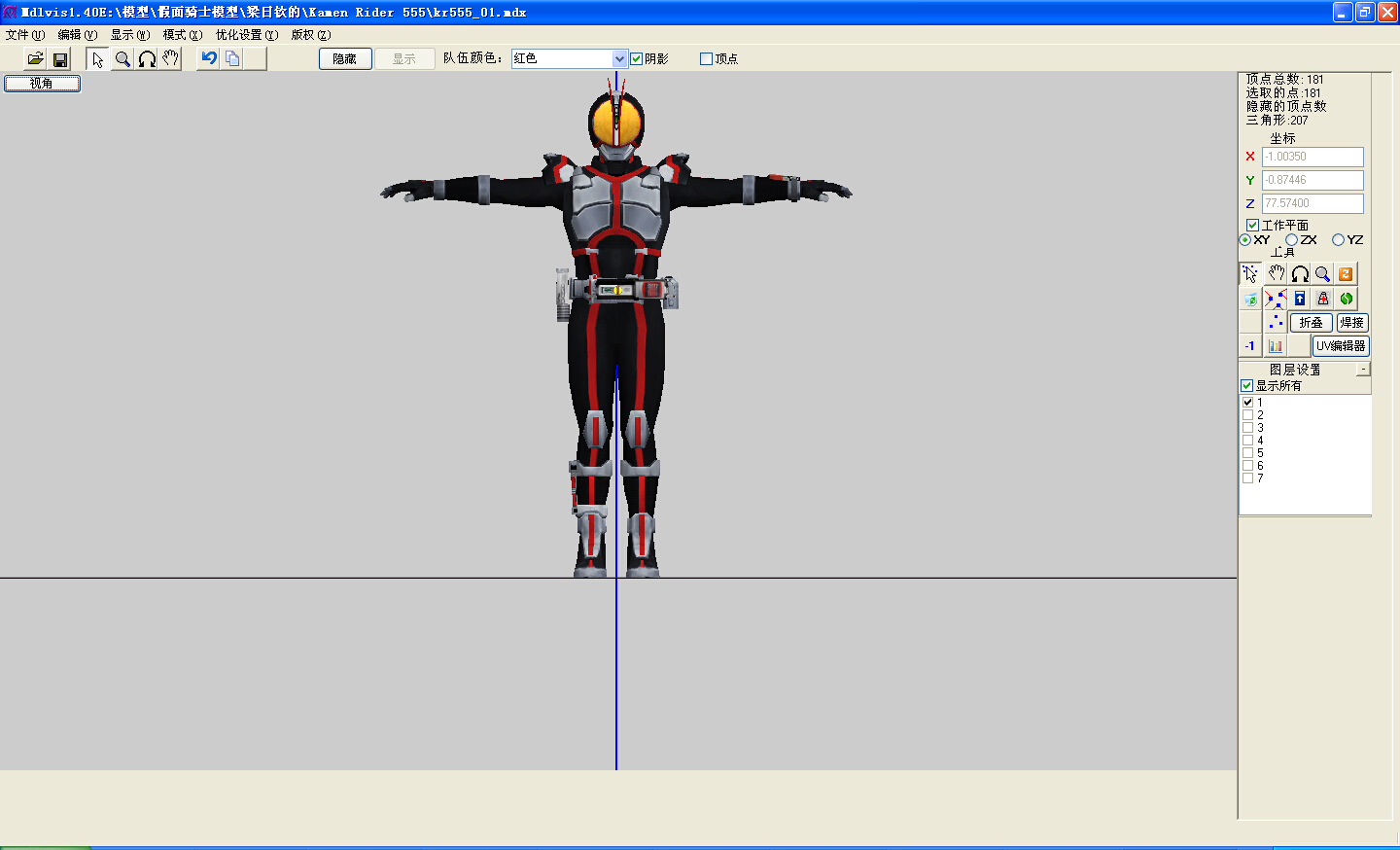Collapse the 图层设置 panel with minus button
1400x850 pixels.
coord(1363,369)
